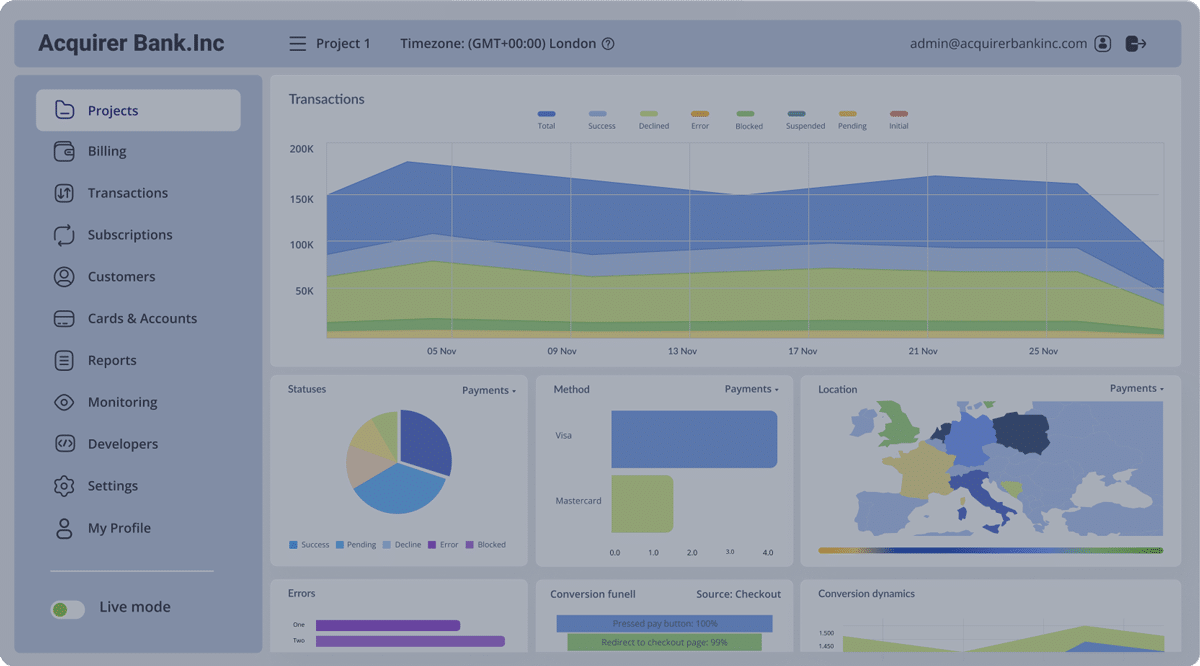Click the Location map color gradient bar
The width and height of the screenshot is (1200, 666).
tap(990, 550)
